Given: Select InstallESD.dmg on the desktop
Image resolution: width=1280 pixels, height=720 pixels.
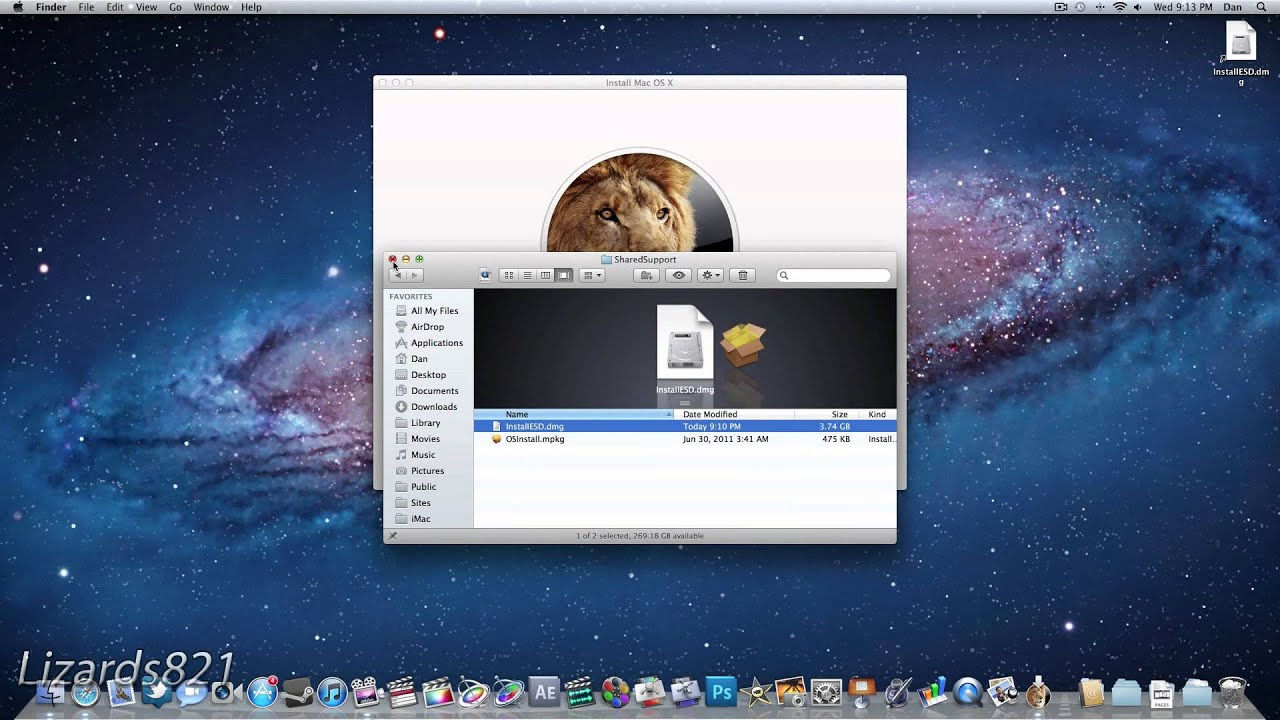Looking at the screenshot, I should 1241,53.
